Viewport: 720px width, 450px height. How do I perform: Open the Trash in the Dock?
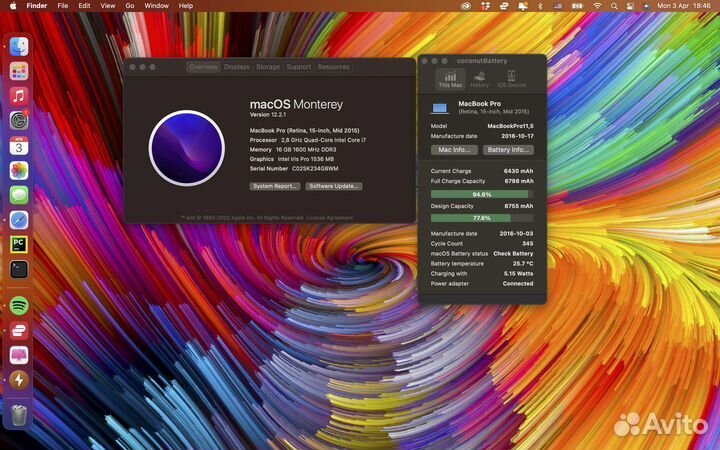tap(19, 415)
